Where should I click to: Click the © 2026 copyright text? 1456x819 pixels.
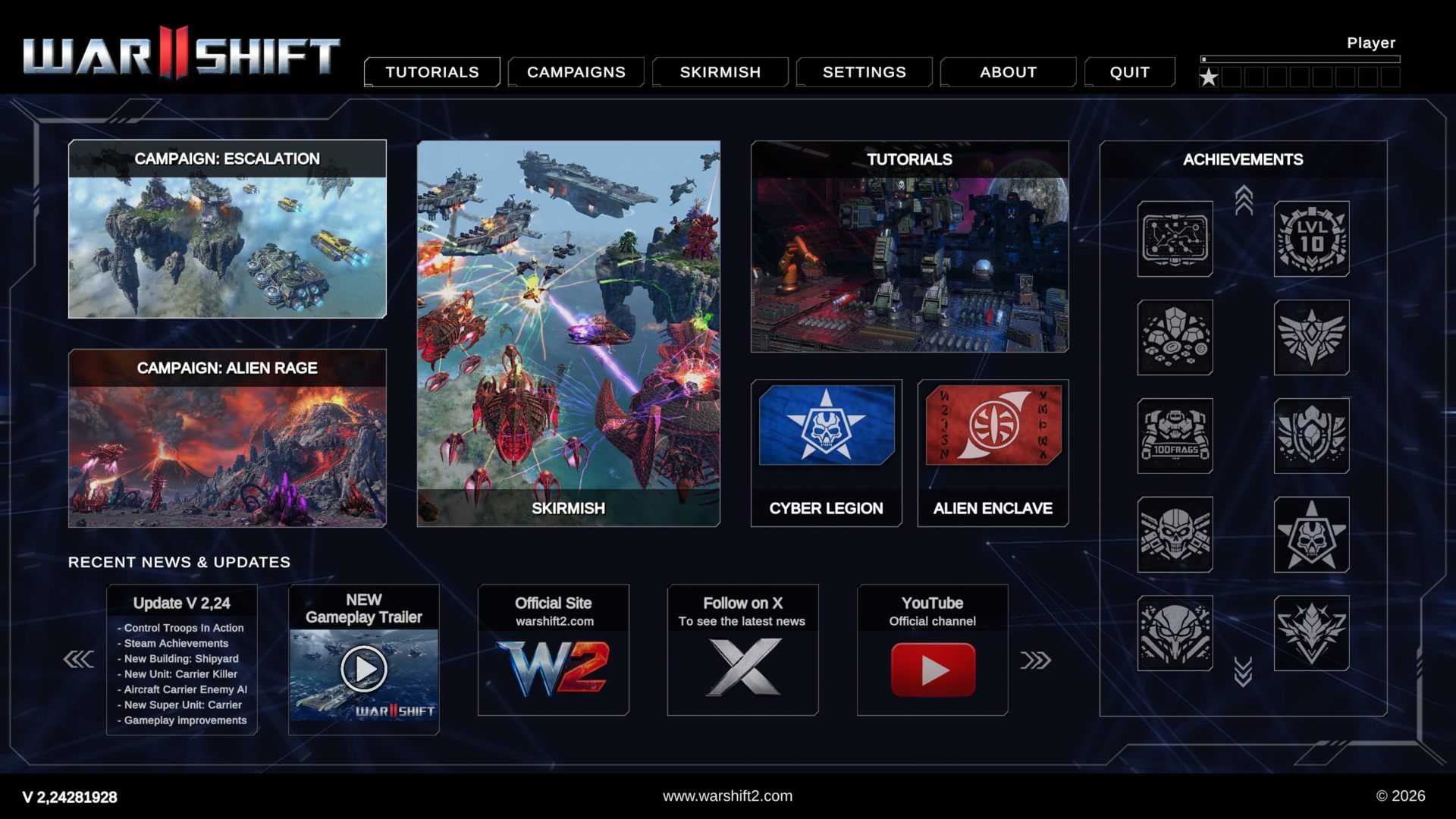tap(1401, 796)
